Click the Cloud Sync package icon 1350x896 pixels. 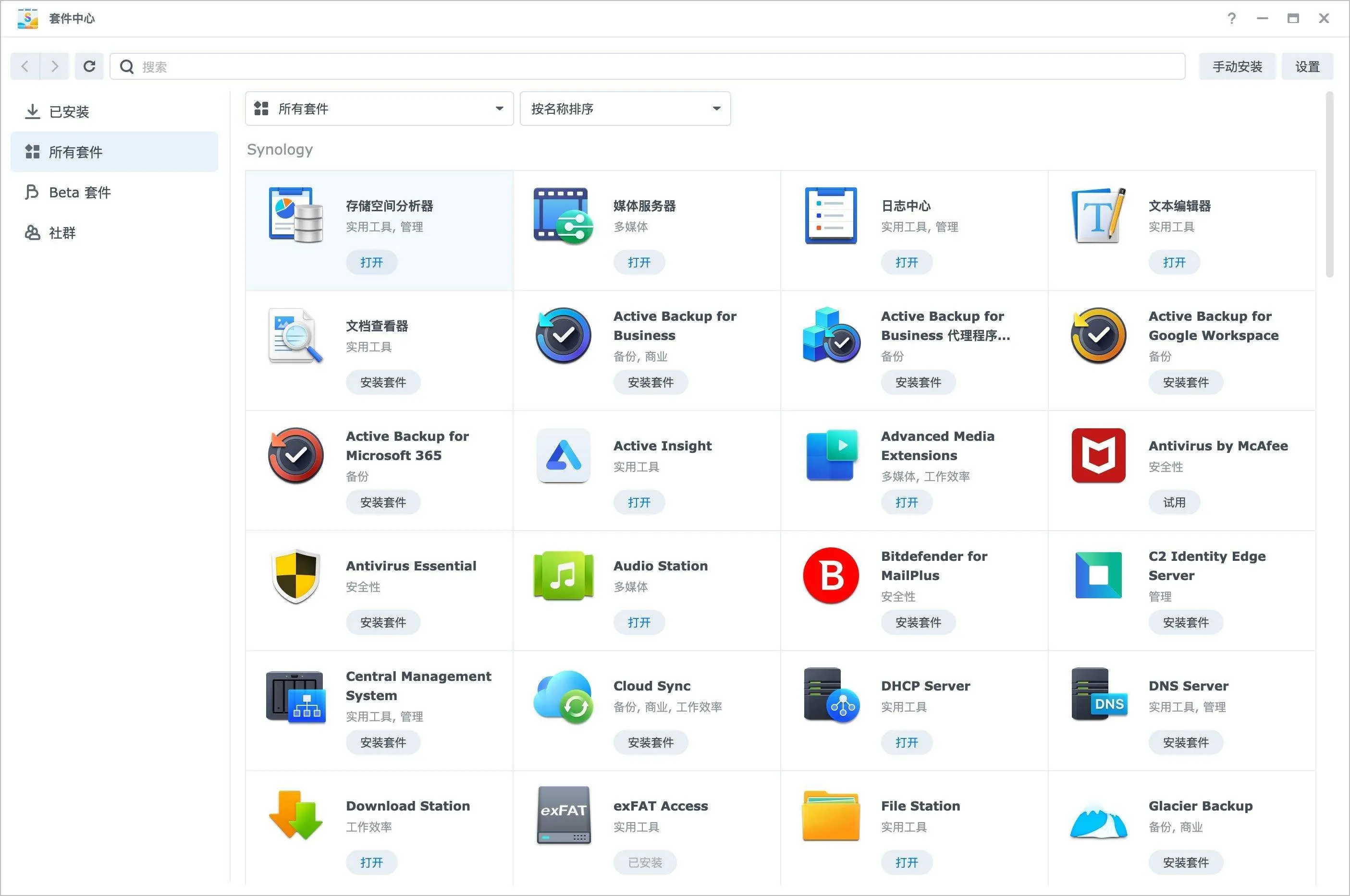coord(563,697)
